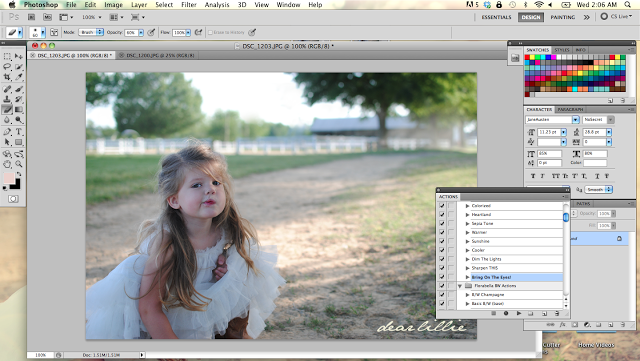
Task: Delete action using Actions panel trash icon
Action: coord(557,313)
